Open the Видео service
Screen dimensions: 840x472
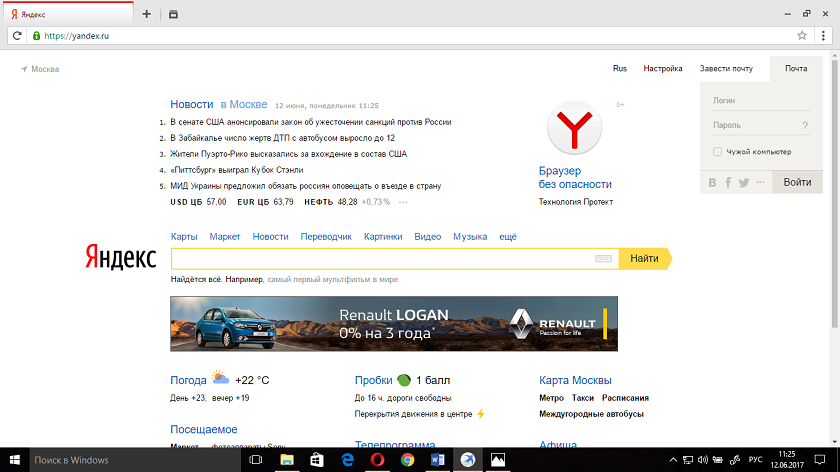click(428, 237)
